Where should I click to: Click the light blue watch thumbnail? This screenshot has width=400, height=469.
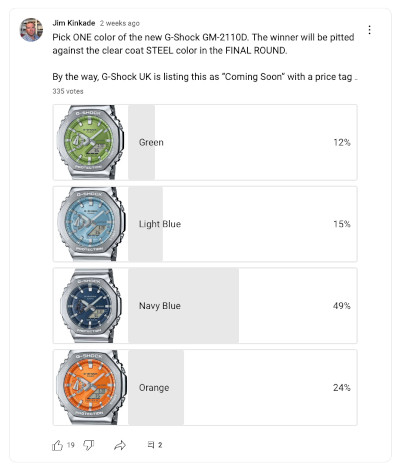91,224
